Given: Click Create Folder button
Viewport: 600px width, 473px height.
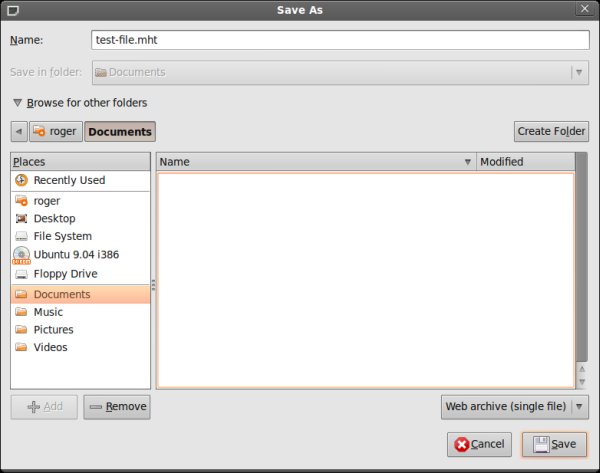Looking at the screenshot, I should (x=551, y=132).
